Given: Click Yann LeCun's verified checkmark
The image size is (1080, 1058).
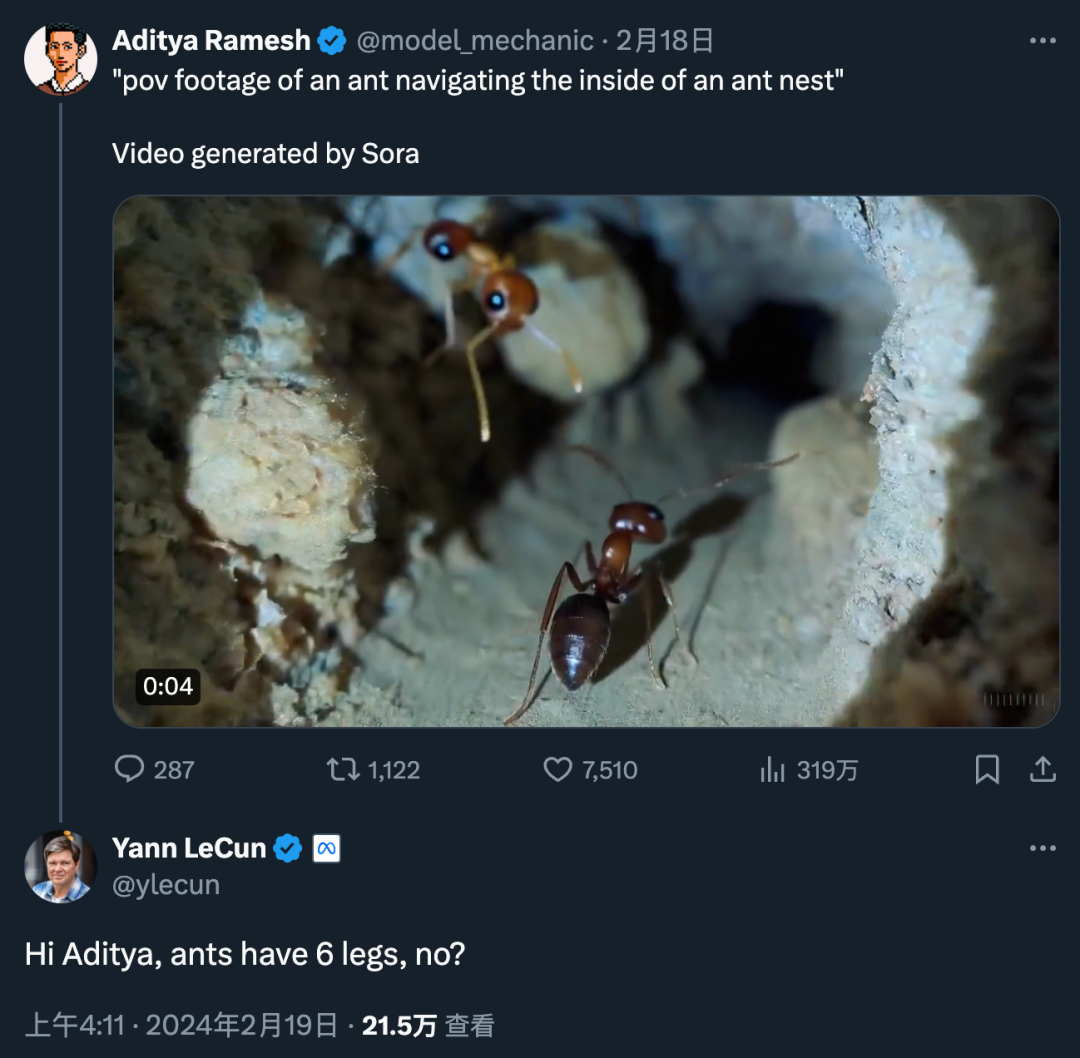Looking at the screenshot, I should (287, 847).
